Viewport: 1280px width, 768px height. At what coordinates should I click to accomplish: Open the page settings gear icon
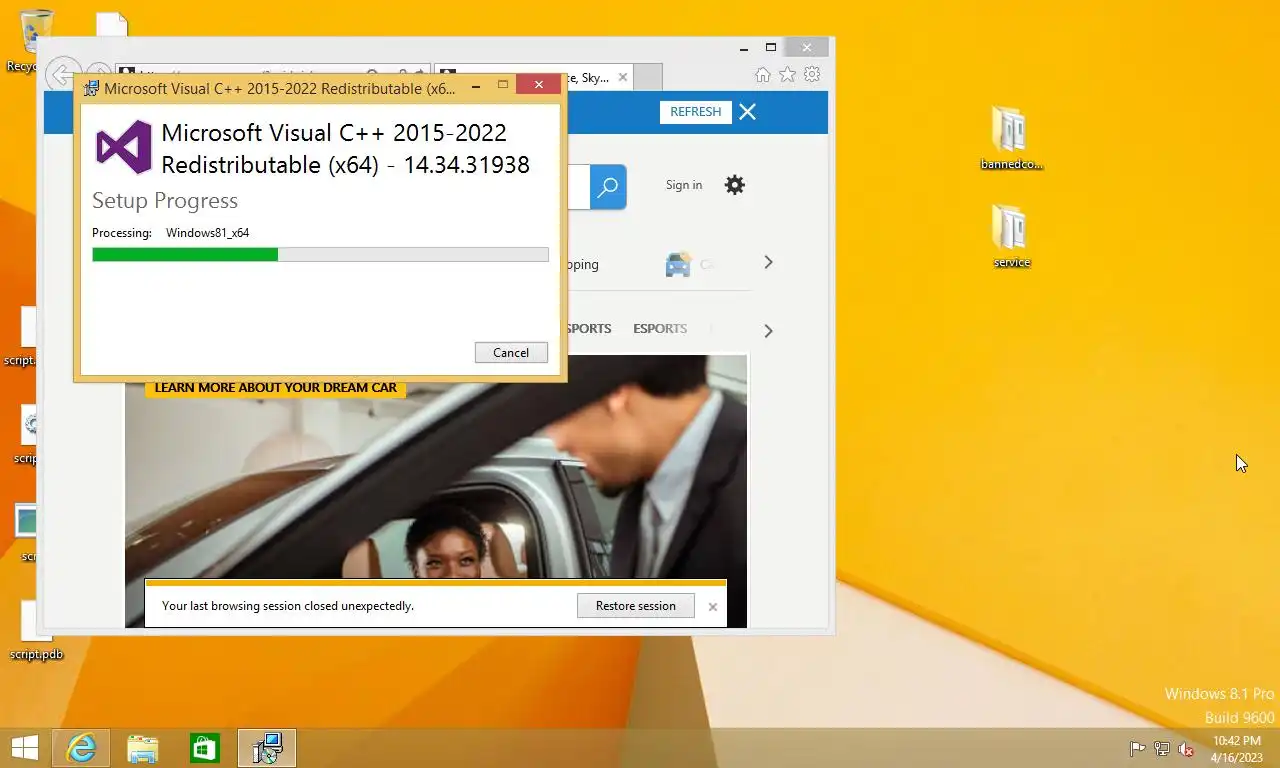(735, 185)
